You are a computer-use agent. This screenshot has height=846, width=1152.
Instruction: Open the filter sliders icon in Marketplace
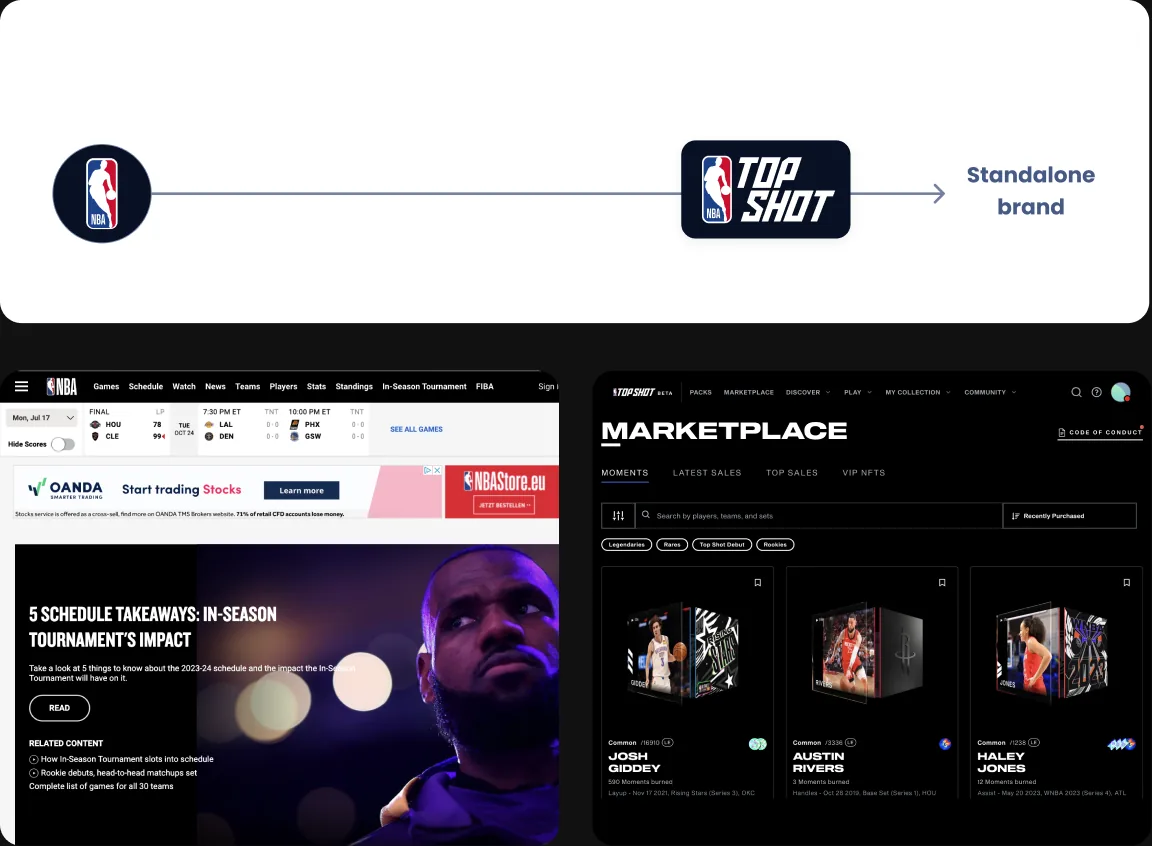618,516
